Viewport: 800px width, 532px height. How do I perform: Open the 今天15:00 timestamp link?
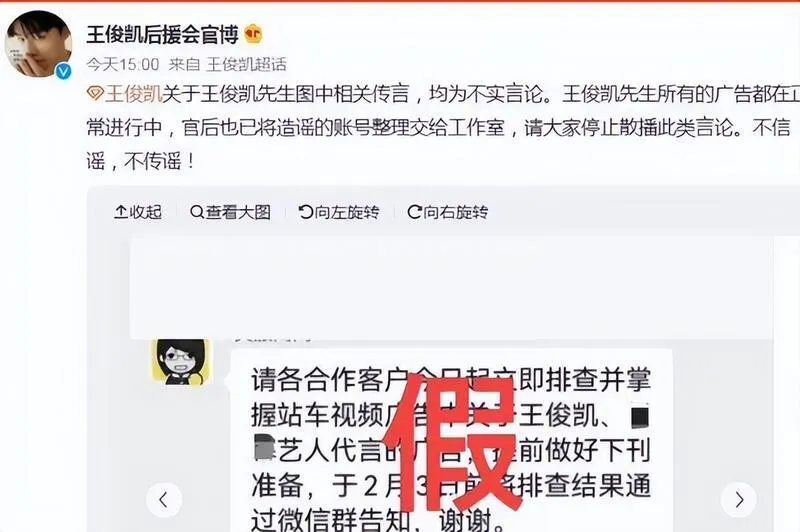[x=123, y=64]
